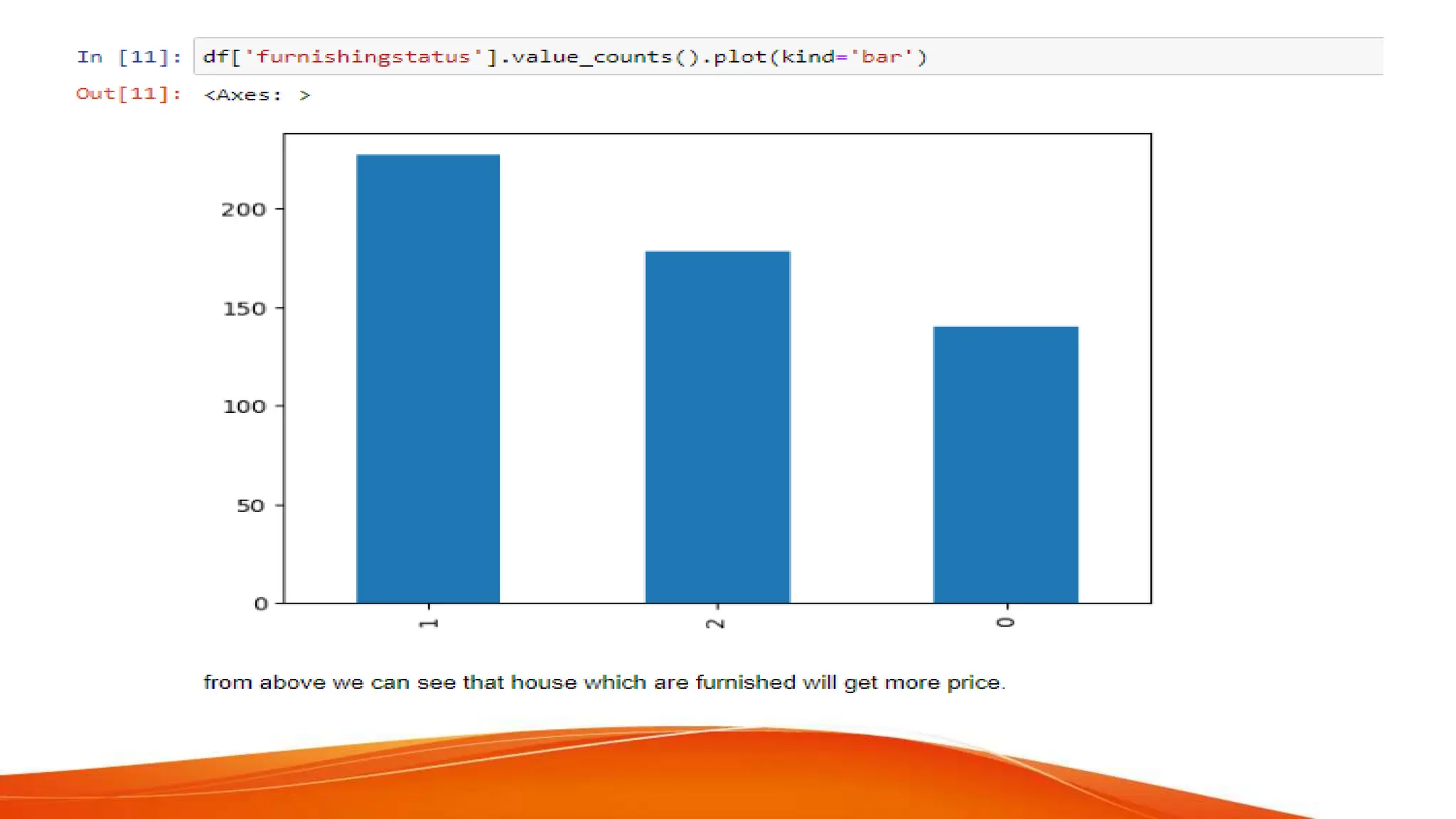Click the x-axis label 2 under second bar
1456x819 pixels.
point(716,623)
